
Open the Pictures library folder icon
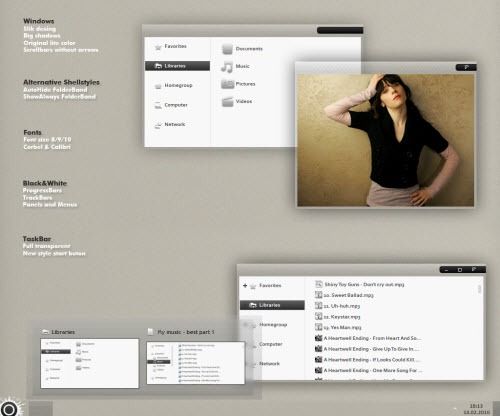click(228, 84)
